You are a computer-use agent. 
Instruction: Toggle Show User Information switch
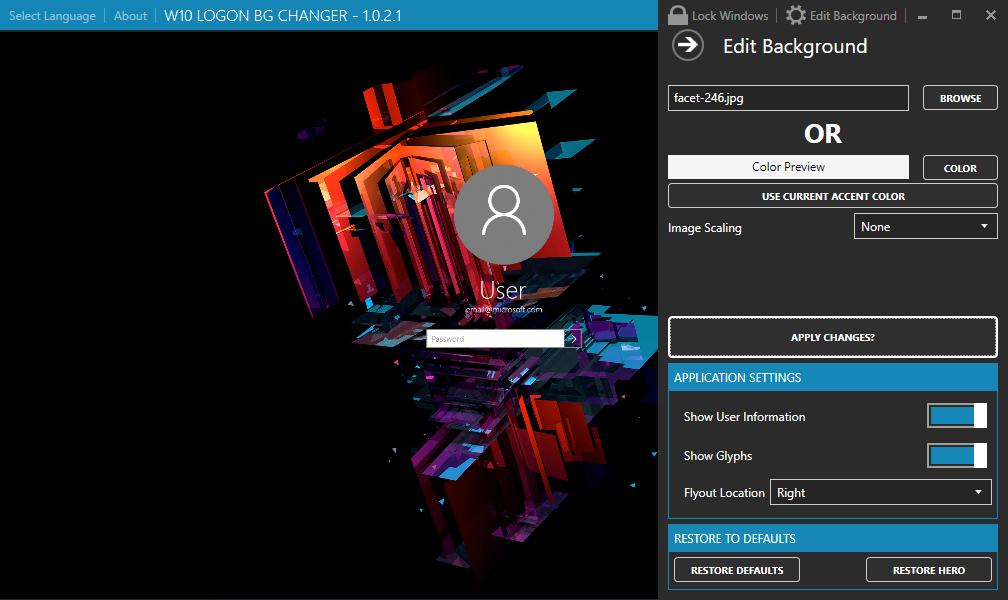coord(956,417)
